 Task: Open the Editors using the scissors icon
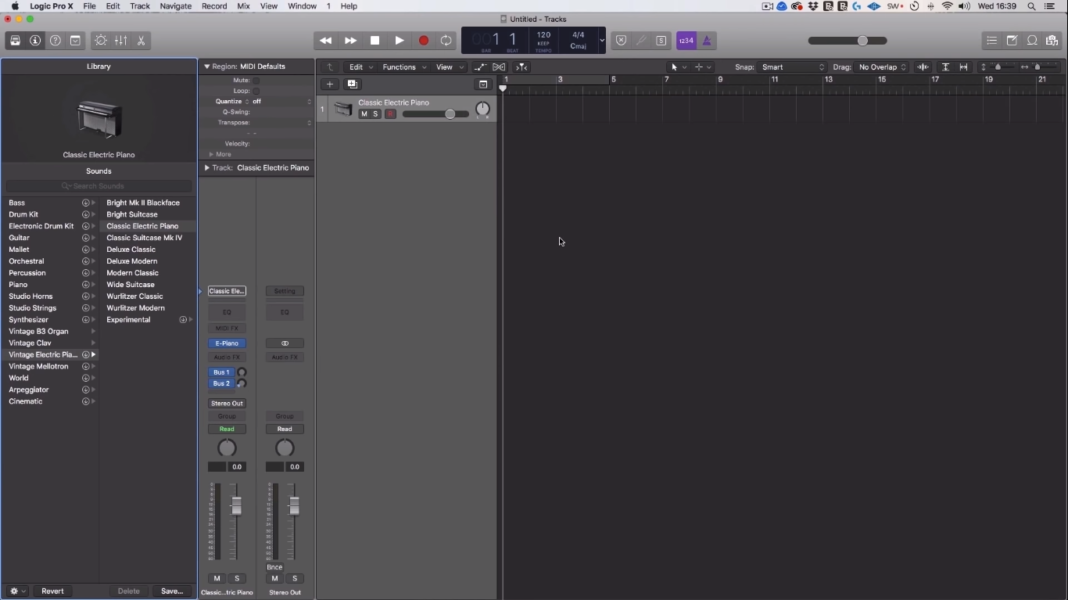141,40
